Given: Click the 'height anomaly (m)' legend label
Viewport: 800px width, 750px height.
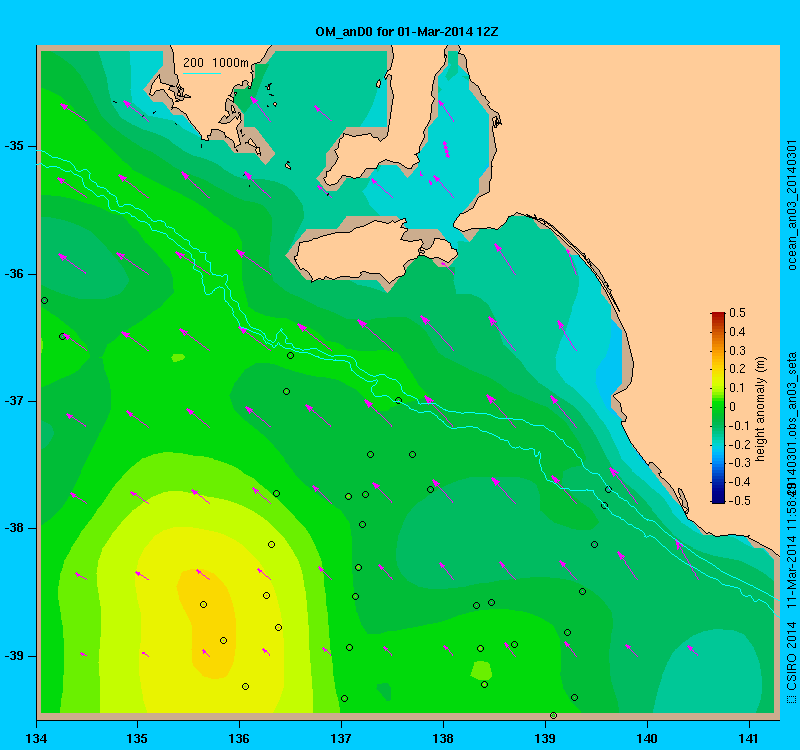Looking at the screenshot, I should 761,409.
